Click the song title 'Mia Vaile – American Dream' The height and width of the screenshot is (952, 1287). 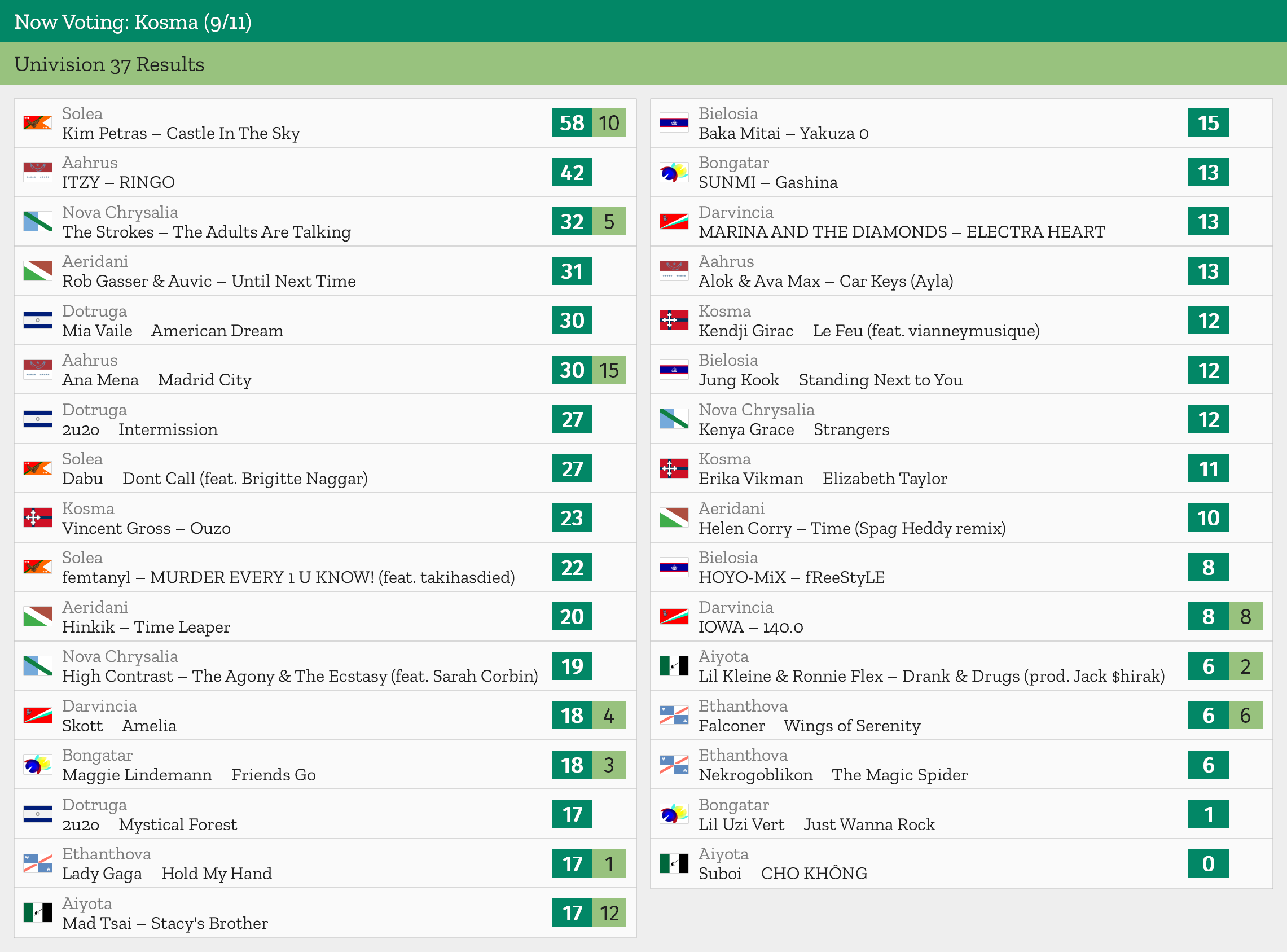point(173,331)
